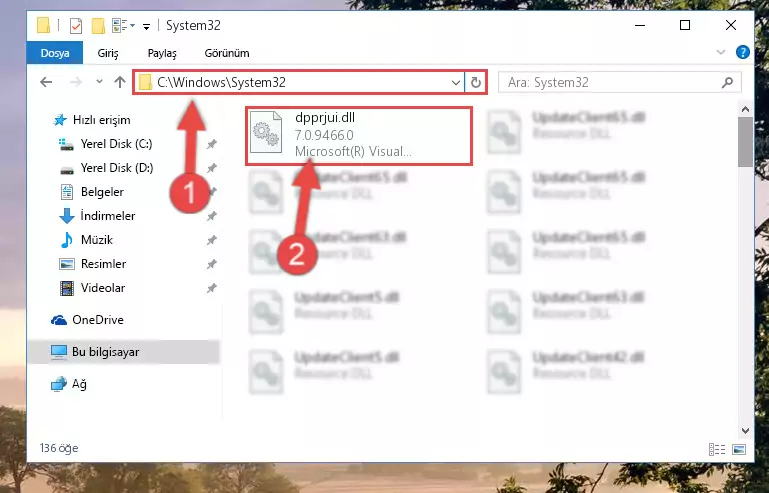The image size is (769, 493).
Task: Maximize the System32 window
Action: pos(685,26)
